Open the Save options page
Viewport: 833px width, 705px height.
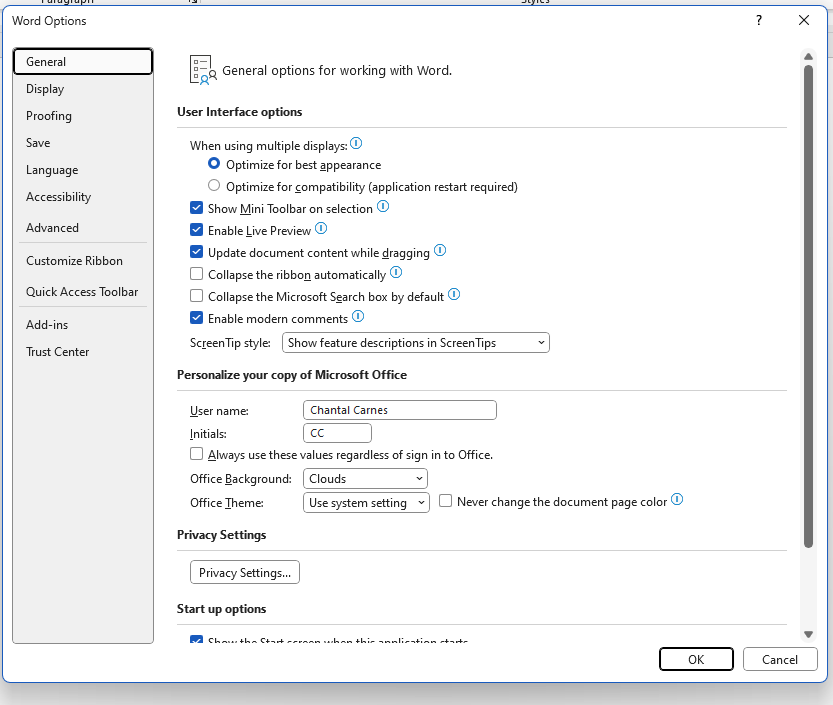[x=83, y=143]
